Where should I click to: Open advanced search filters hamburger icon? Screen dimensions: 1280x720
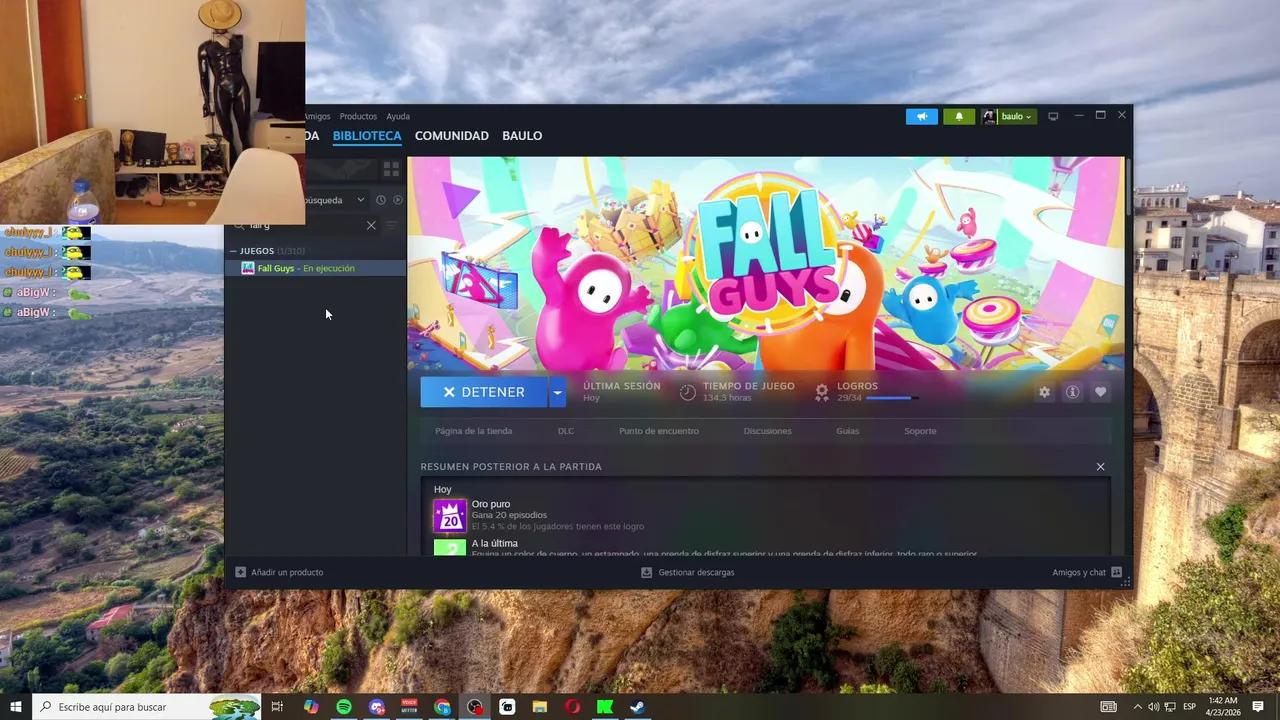tap(391, 225)
